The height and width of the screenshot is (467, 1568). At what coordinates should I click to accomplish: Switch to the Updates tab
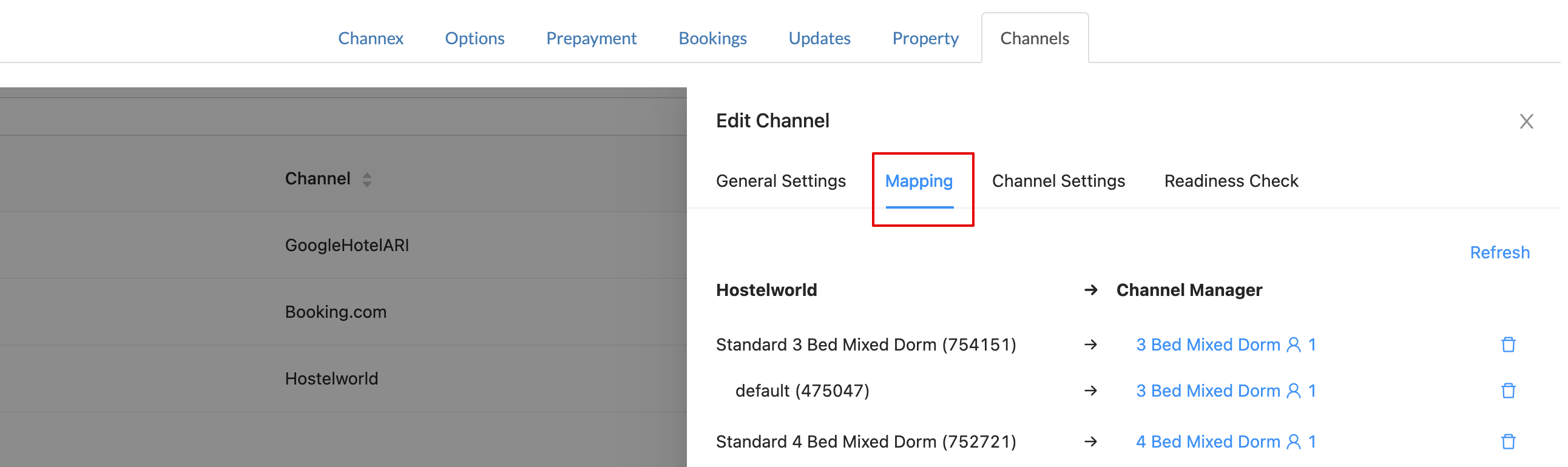coord(819,38)
